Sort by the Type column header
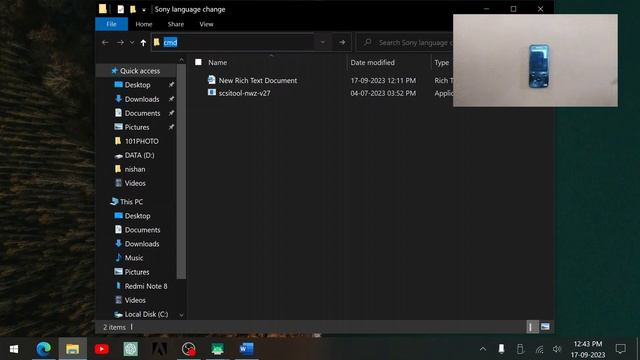Image resolution: width=640 pixels, height=360 pixels. click(x=442, y=62)
